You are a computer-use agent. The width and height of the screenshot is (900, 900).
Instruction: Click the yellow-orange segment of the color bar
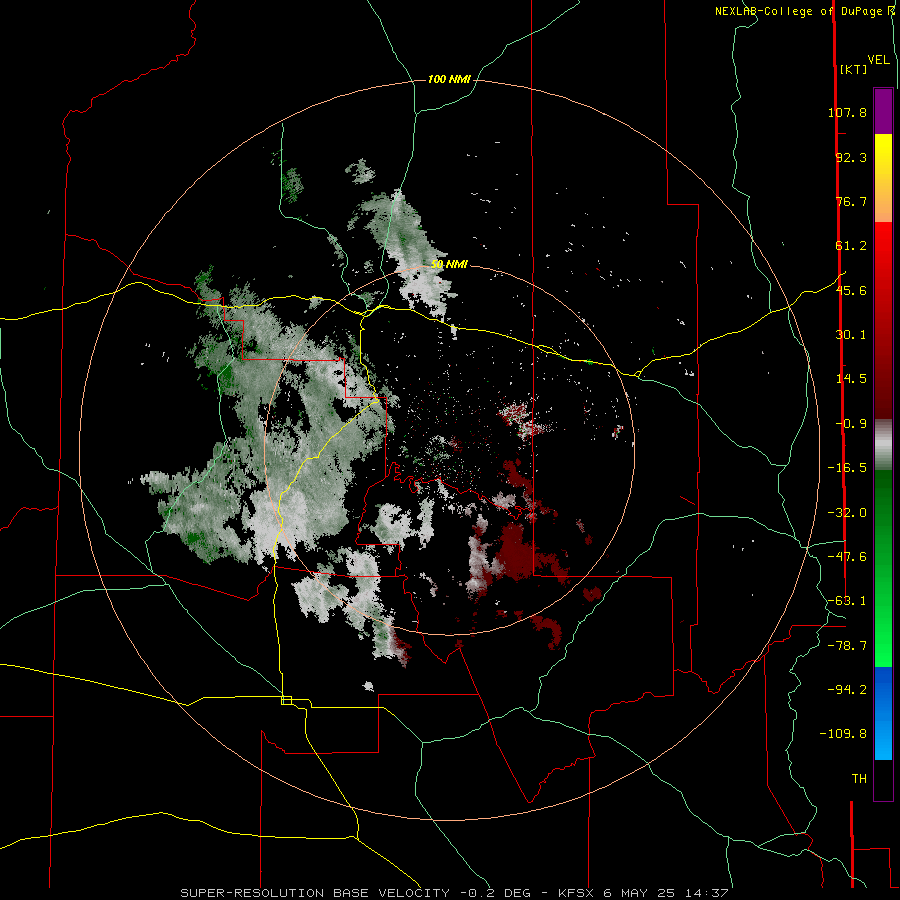pos(883,178)
